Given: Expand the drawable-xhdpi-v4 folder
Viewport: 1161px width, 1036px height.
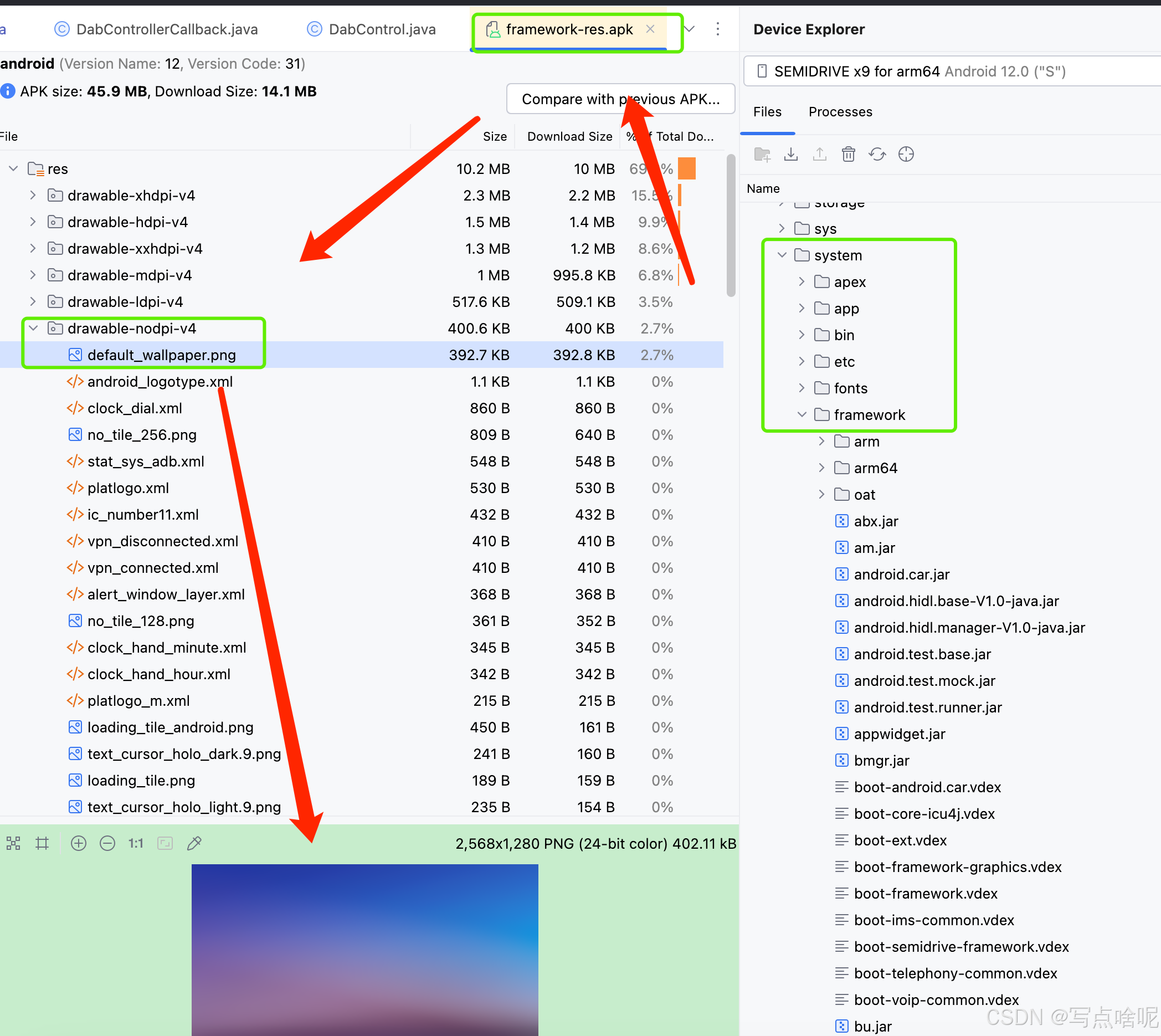Looking at the screenshot, I should (34, 195).
